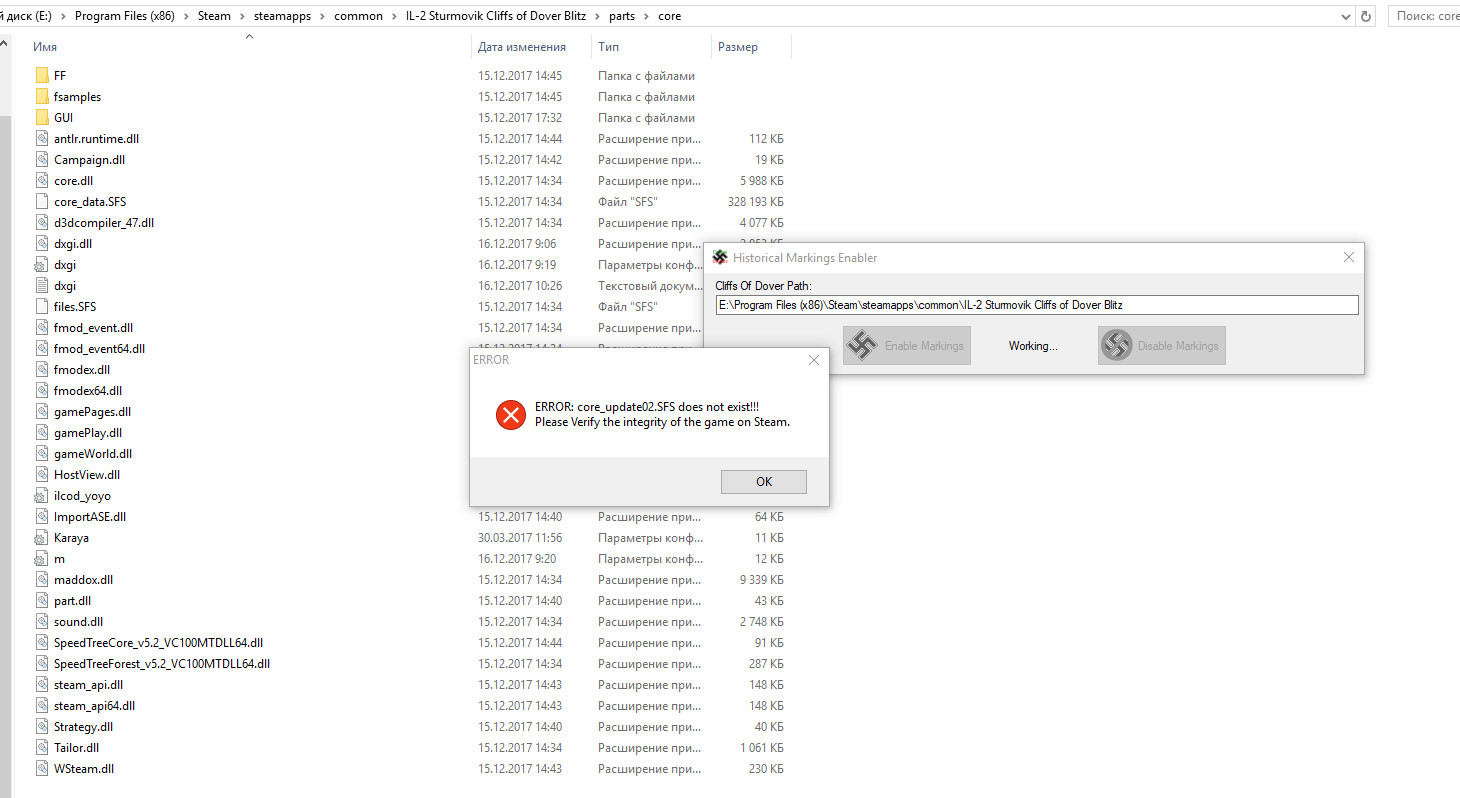The height and width of the screenshot is (798, 1460).
Task: Sort by the Имя column header
Action: point(45,47)
